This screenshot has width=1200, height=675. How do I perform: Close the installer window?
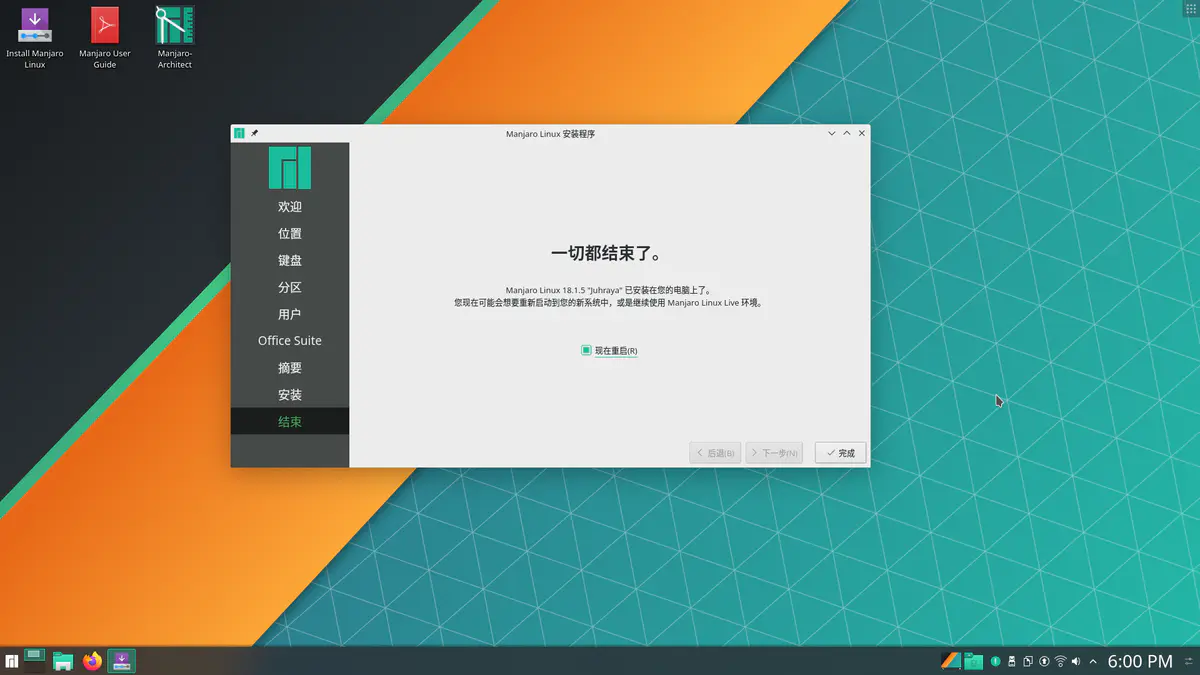coord(862,133)
